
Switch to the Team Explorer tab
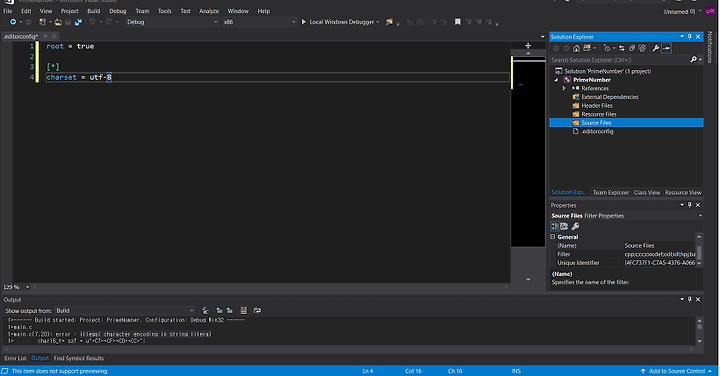click(610, 192)
